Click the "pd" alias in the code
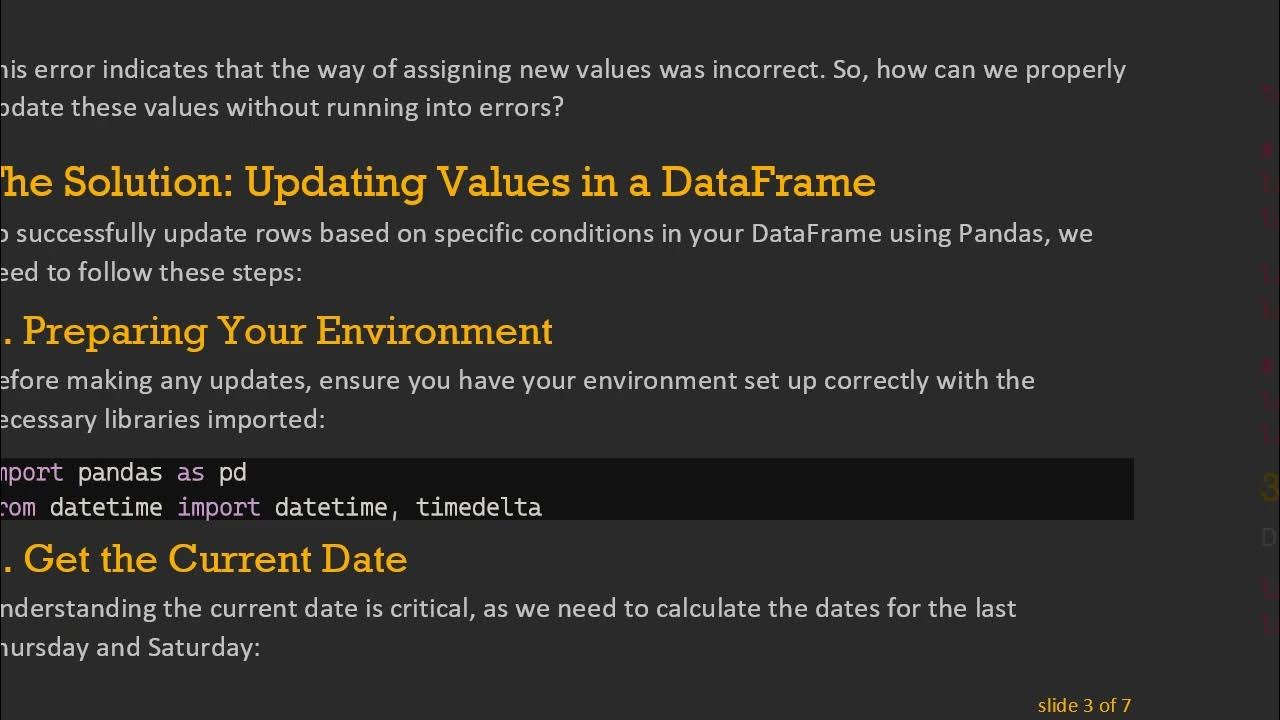 232,472
